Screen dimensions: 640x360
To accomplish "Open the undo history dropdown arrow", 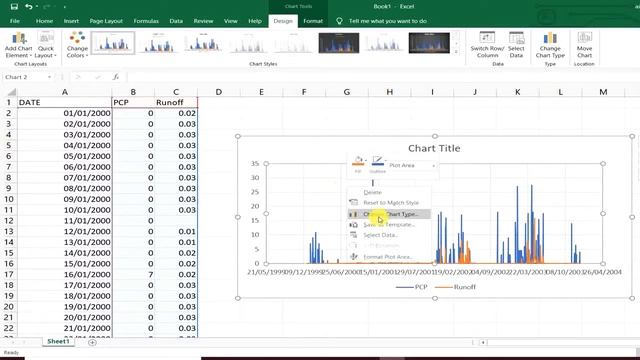I will [x=37, y=7].
